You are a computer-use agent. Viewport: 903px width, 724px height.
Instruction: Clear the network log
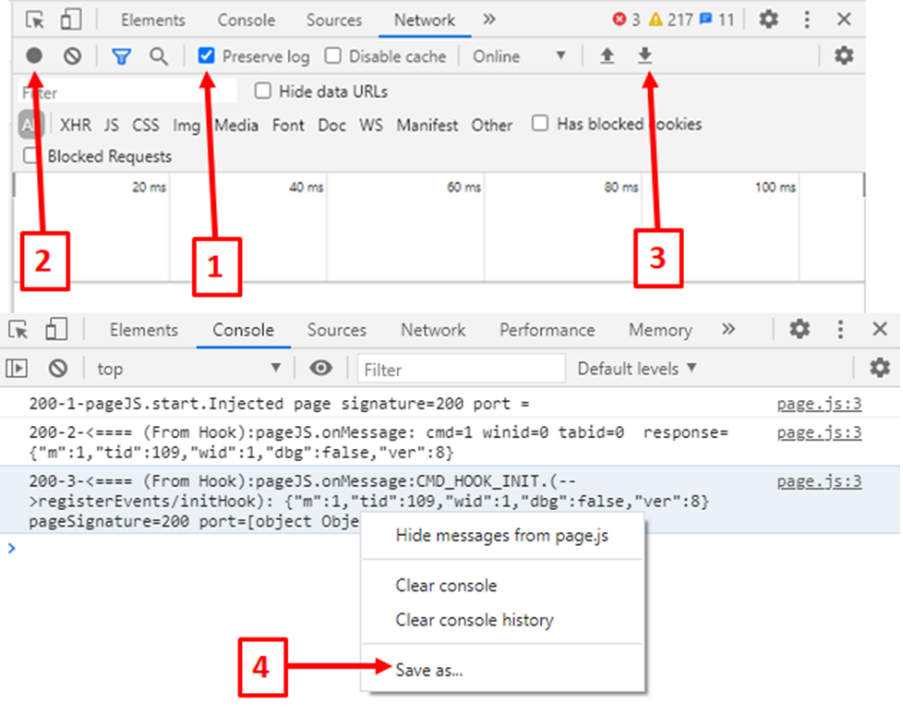point(72,56)
